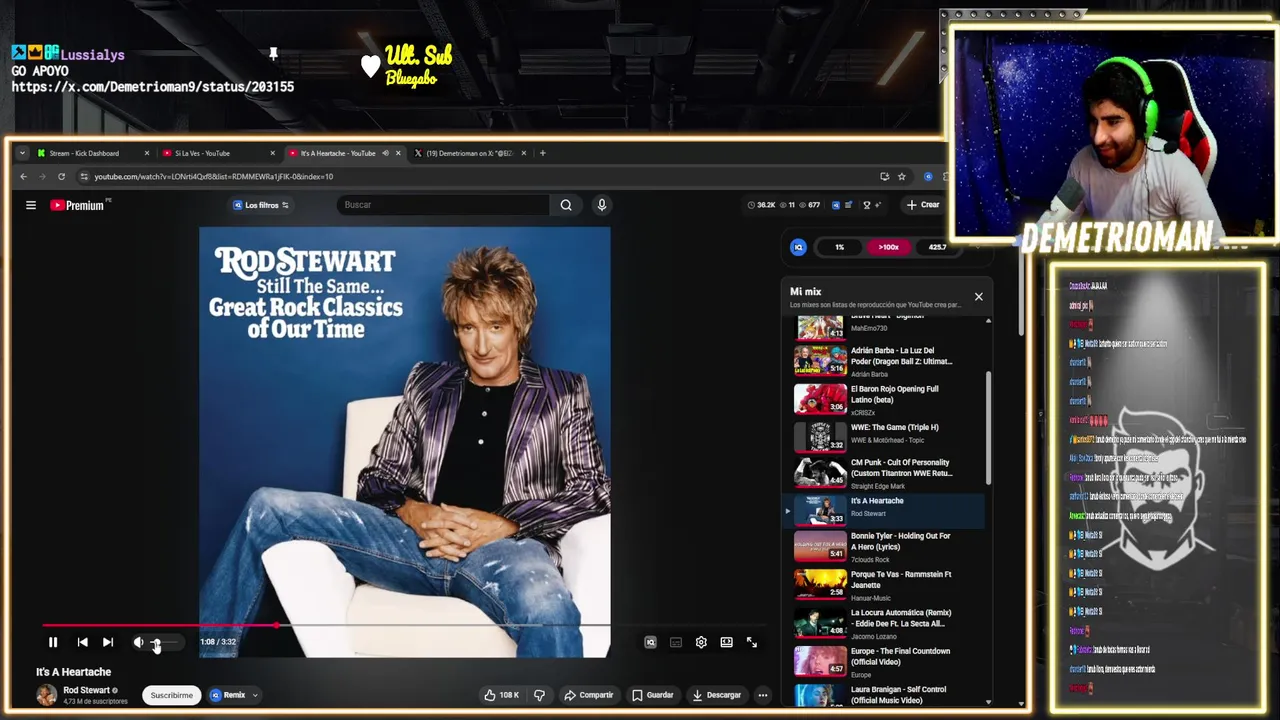The image size is (1280, 720).
Task: Click the Remix button
Action: click(x=228, y=695)
